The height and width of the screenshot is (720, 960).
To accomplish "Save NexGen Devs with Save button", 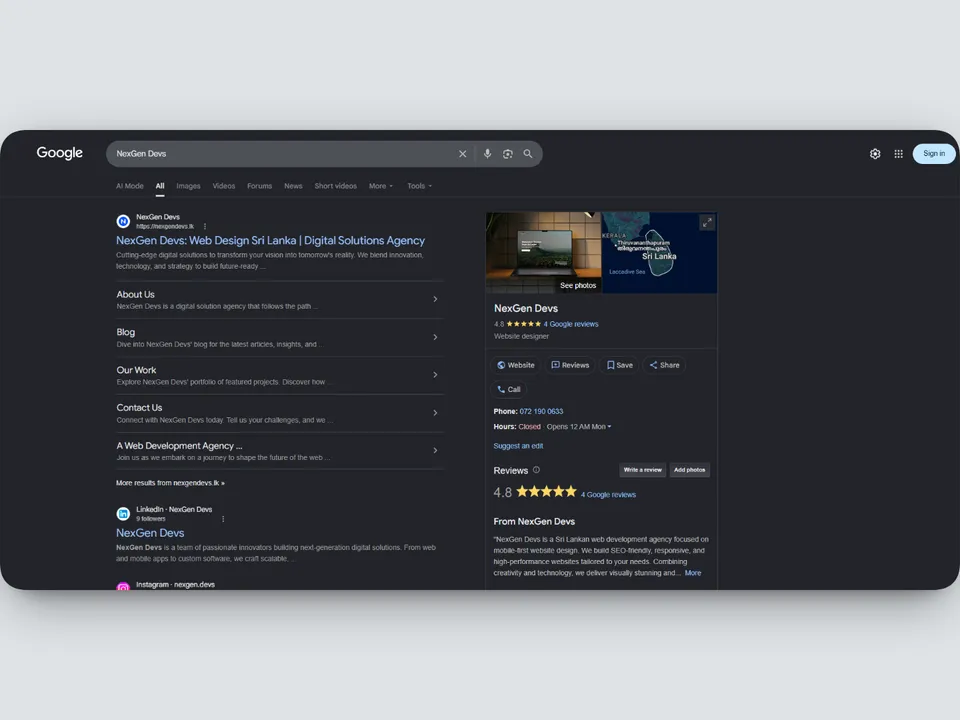I will 620,366.
